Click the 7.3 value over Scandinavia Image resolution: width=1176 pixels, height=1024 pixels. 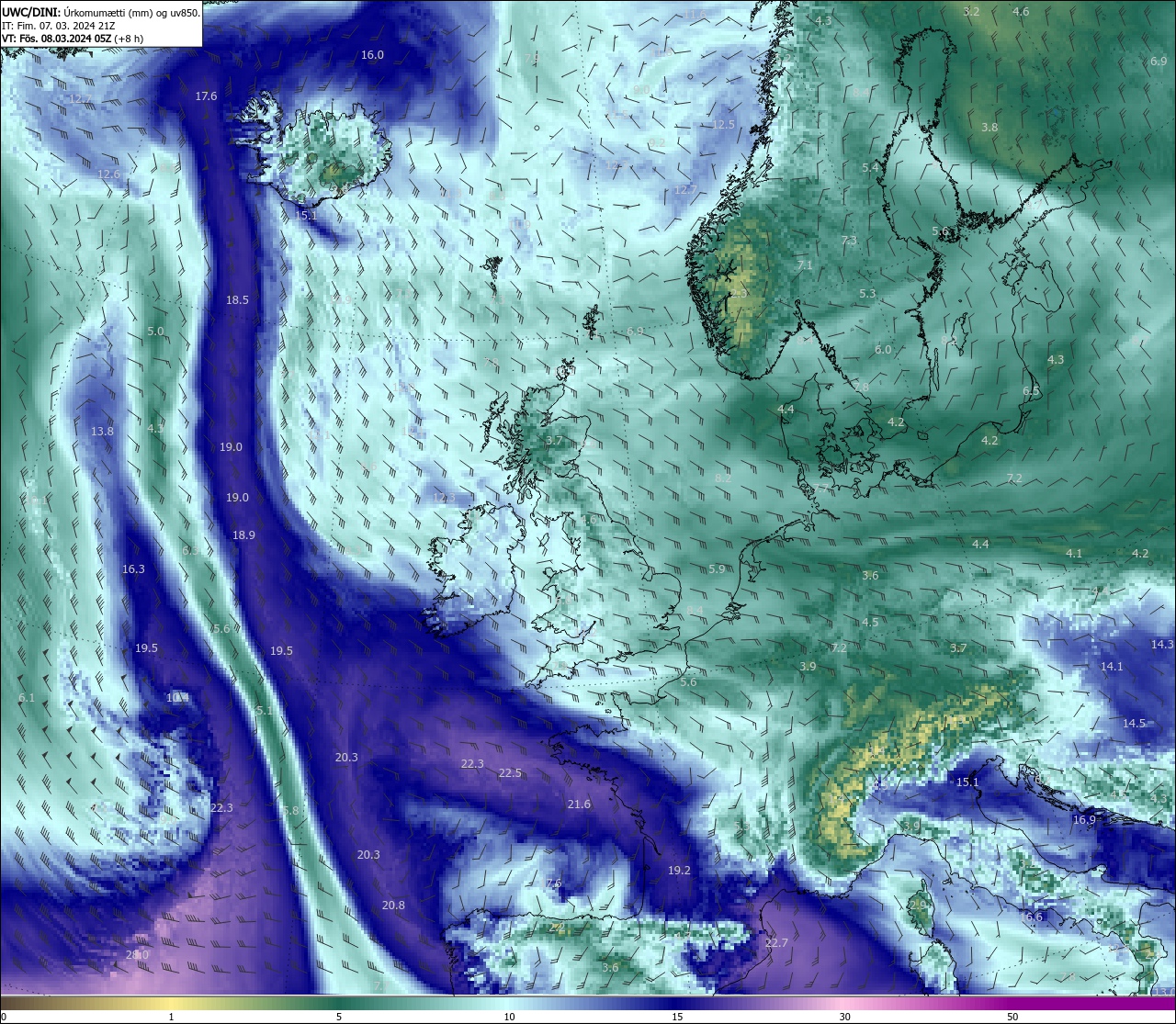click(849, 241)
